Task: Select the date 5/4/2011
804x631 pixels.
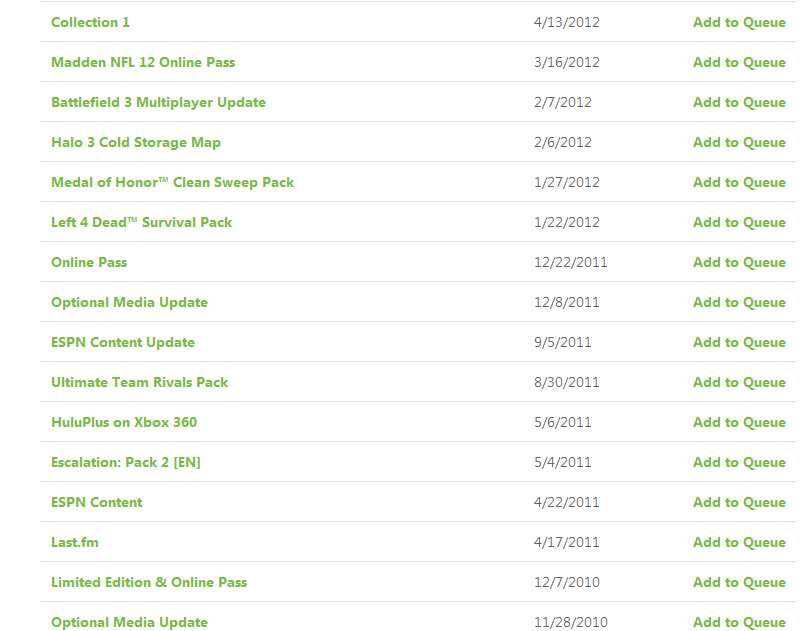Action: click(562, 462)
